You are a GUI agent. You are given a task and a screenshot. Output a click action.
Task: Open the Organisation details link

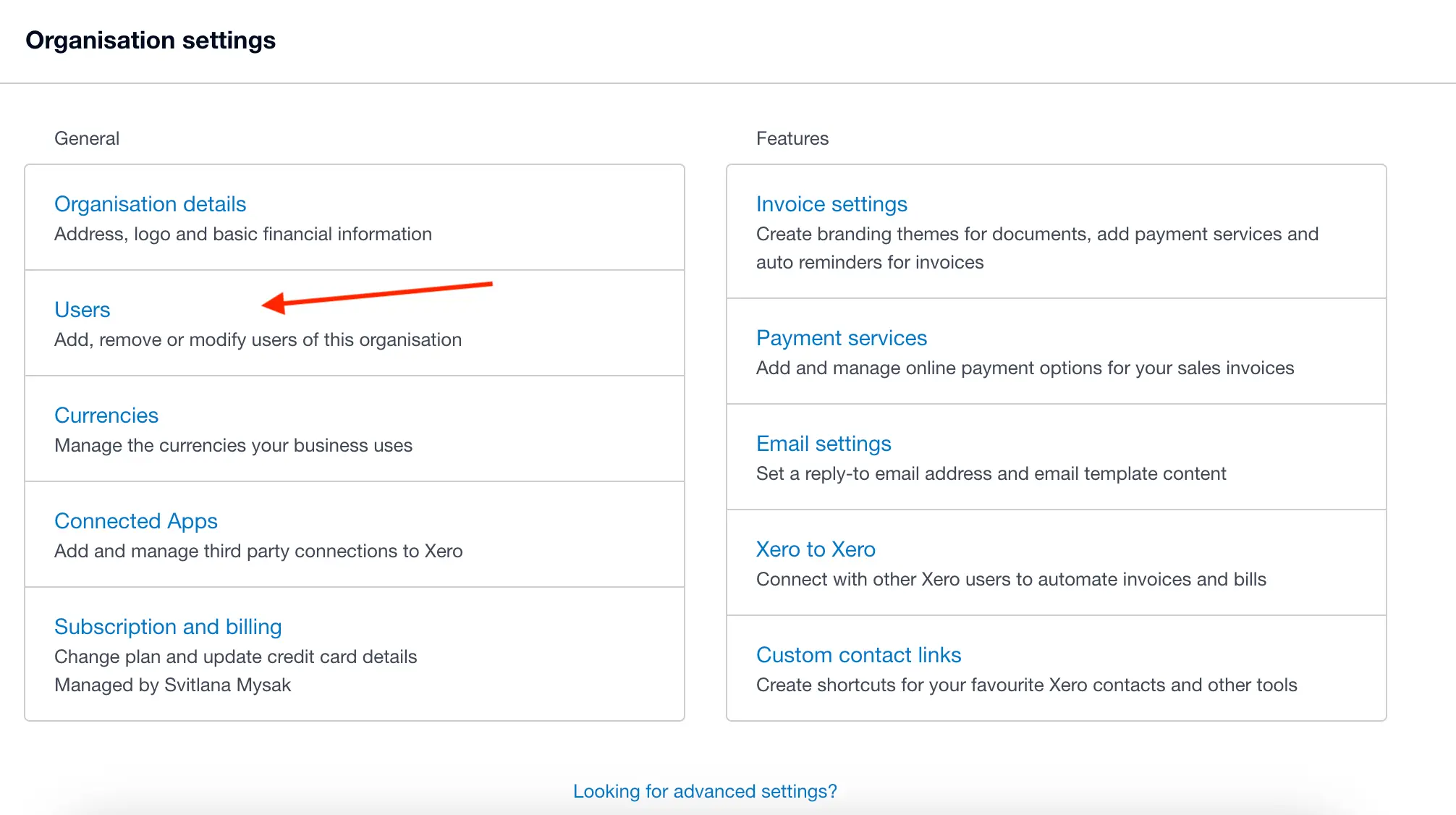point(150,204)
